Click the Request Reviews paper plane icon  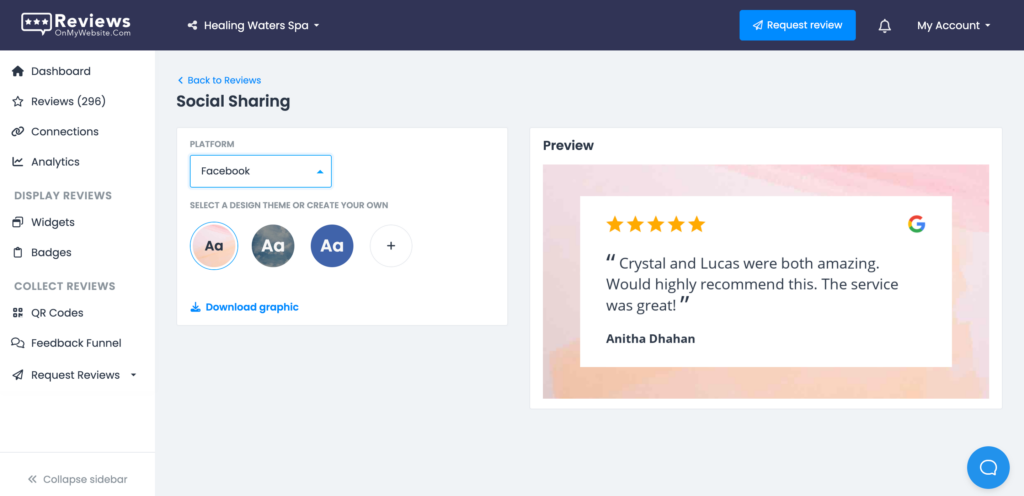coord(18,375)
